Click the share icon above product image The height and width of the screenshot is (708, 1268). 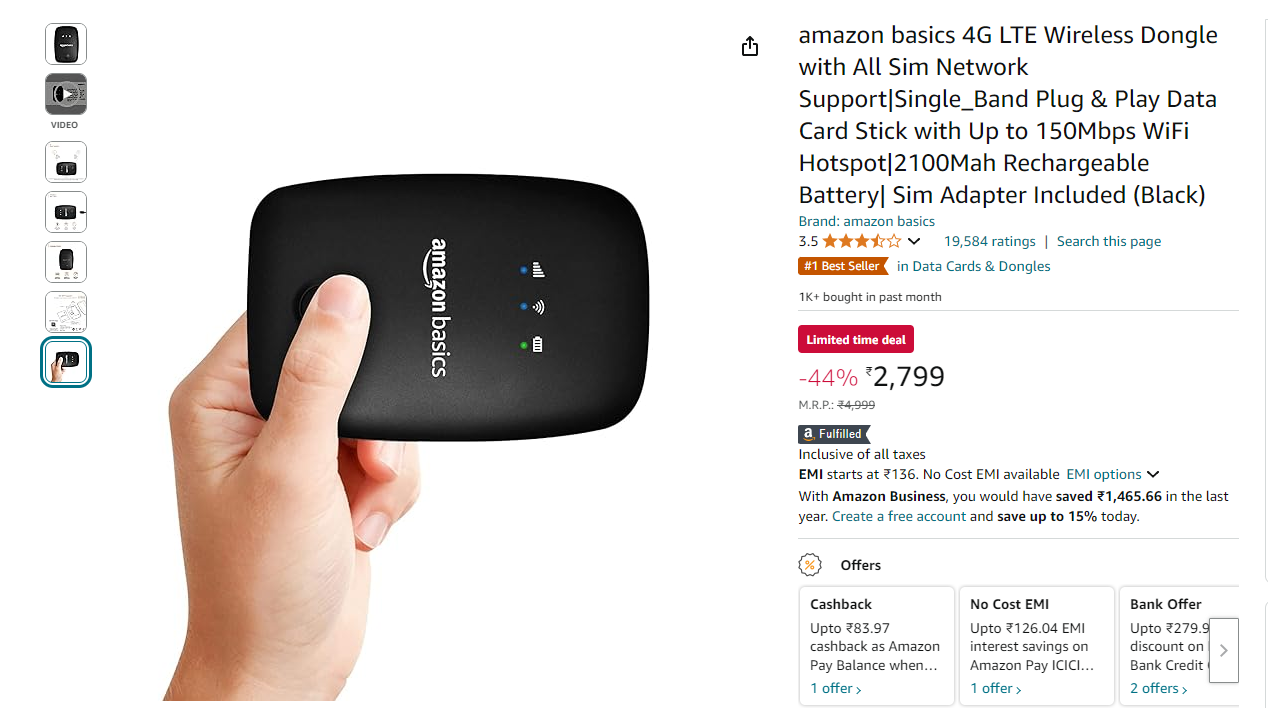point(750,46)
